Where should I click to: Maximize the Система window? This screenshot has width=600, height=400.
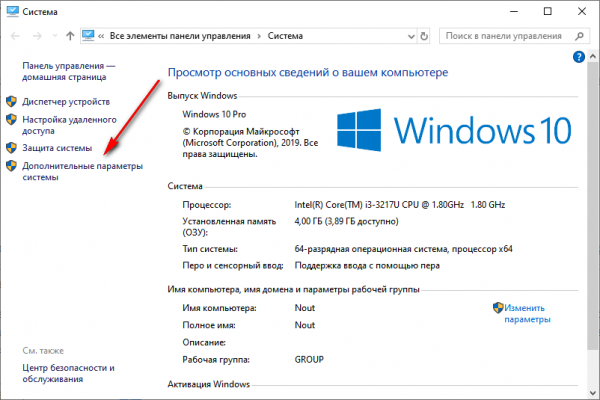coord(548,11)
